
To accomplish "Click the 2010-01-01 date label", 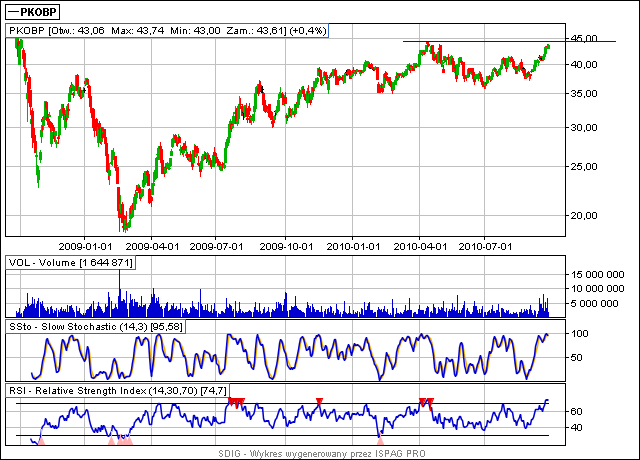I will coord(353,247).
